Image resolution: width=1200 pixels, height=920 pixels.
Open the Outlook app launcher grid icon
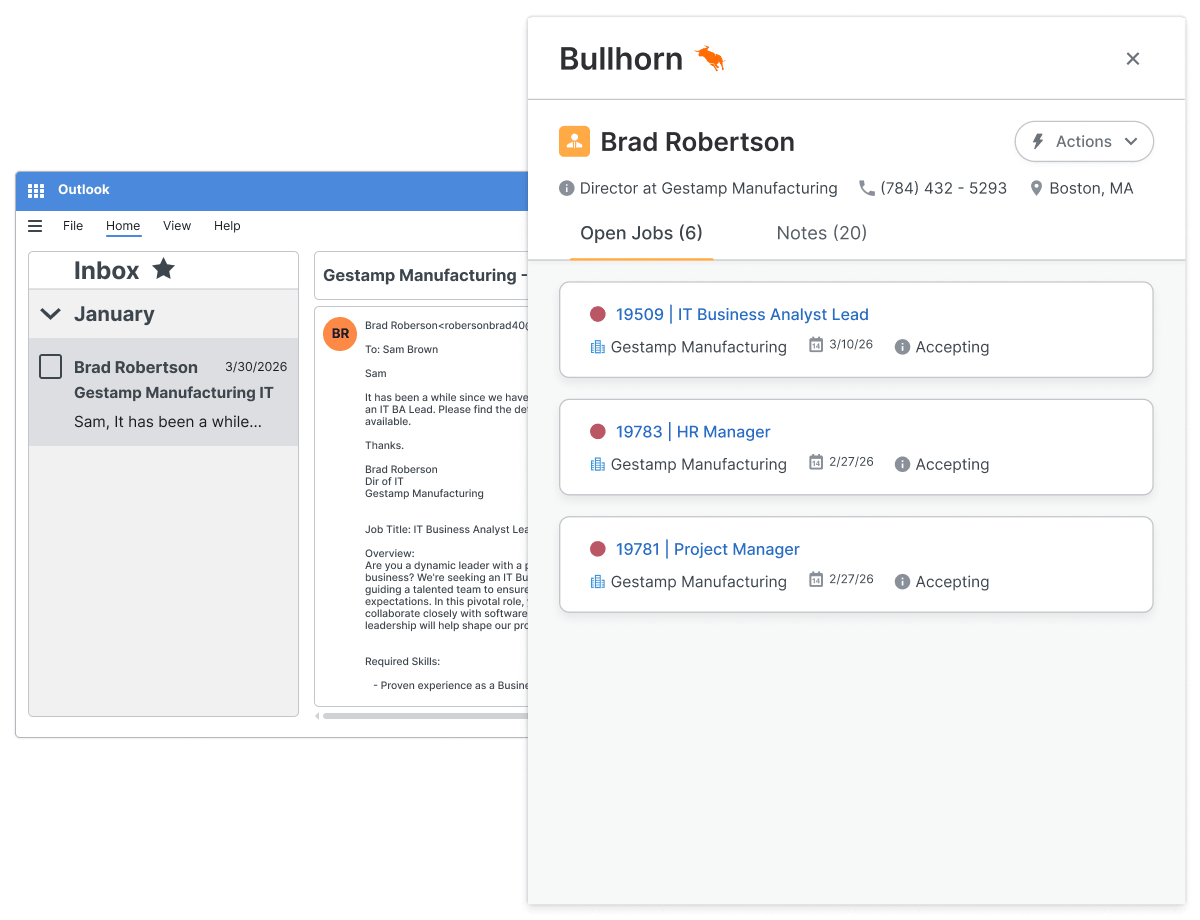point(36,190)
